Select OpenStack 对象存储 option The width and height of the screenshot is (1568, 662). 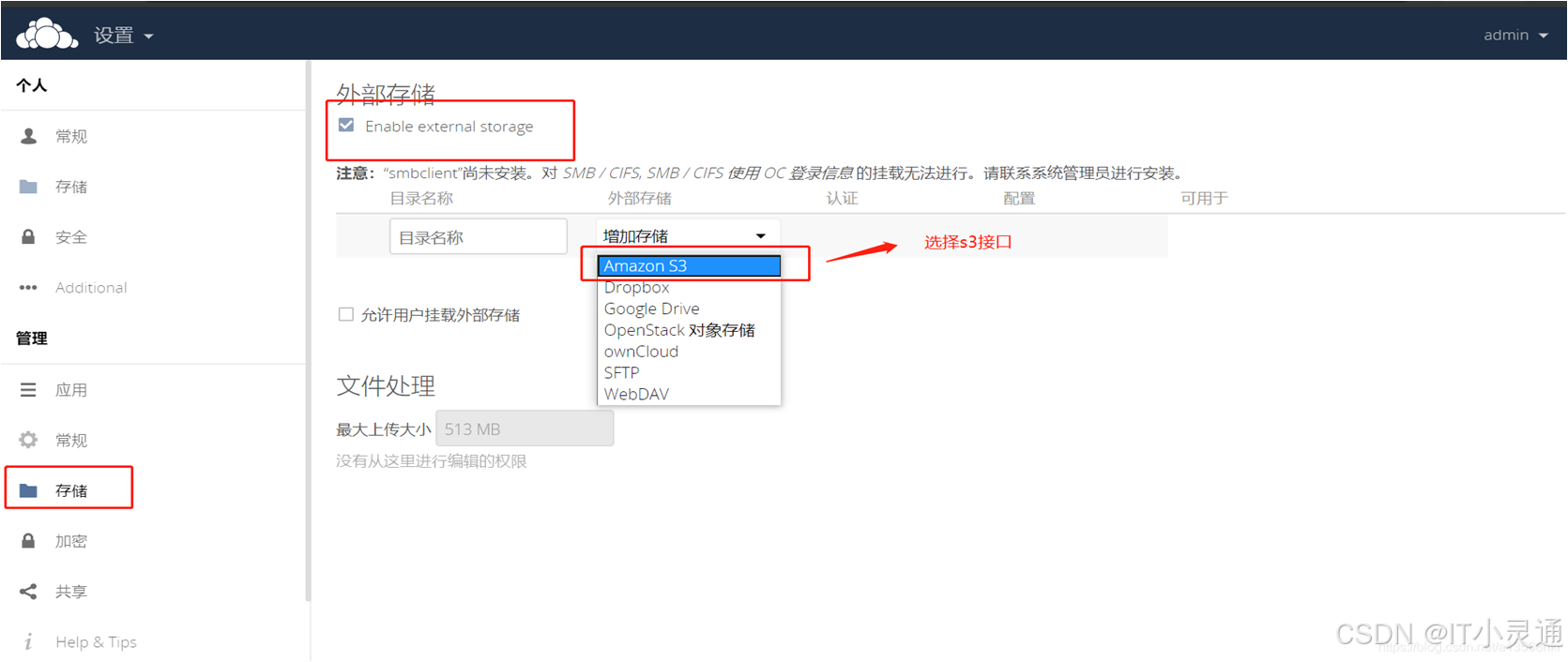point(690,330)
